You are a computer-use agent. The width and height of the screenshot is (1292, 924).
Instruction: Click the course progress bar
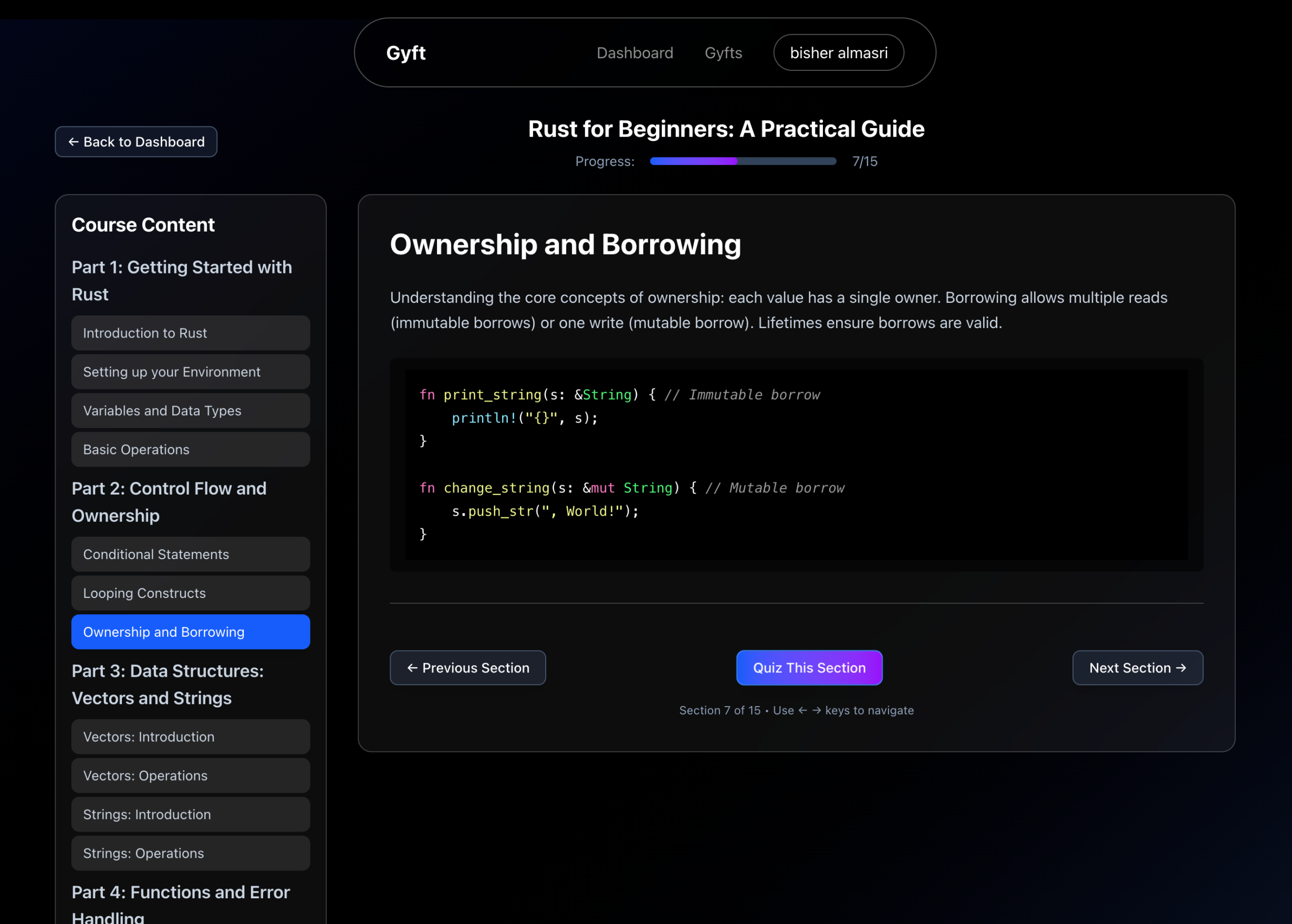click(742, 162)
